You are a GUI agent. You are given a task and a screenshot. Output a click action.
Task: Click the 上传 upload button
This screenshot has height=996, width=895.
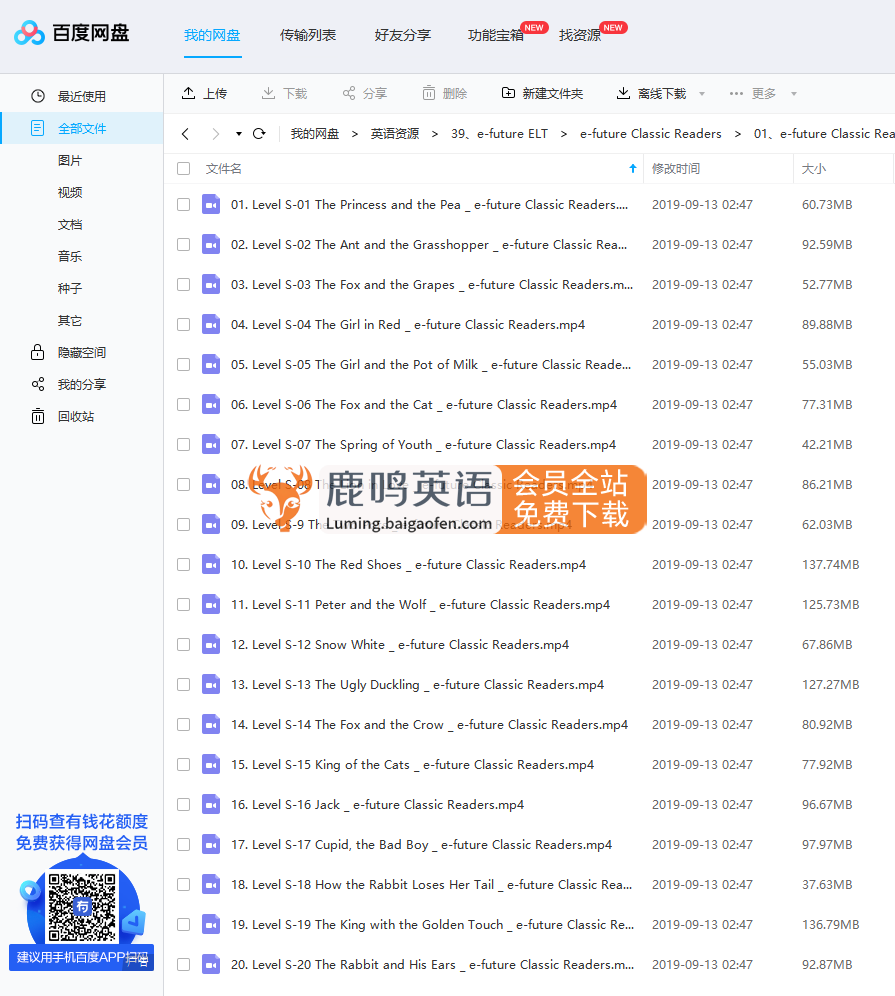(x=204, y=93)
